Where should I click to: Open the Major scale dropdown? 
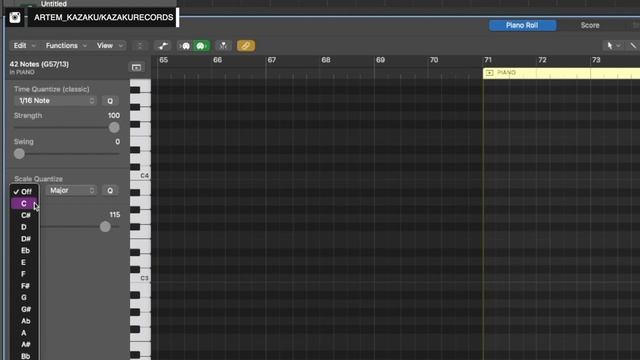click(x=71, y=191)
